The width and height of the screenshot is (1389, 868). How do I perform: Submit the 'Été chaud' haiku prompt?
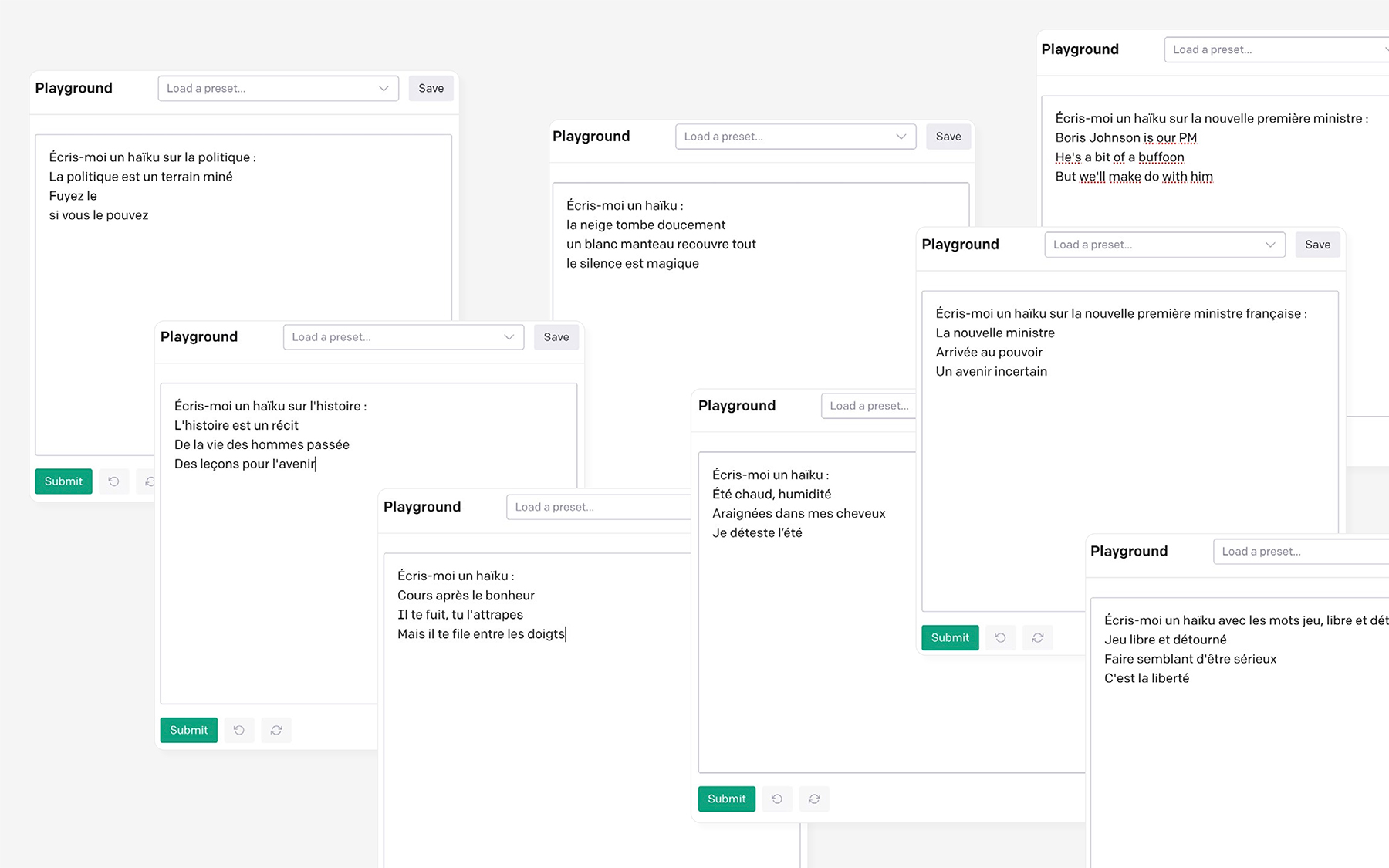point(726,799)
